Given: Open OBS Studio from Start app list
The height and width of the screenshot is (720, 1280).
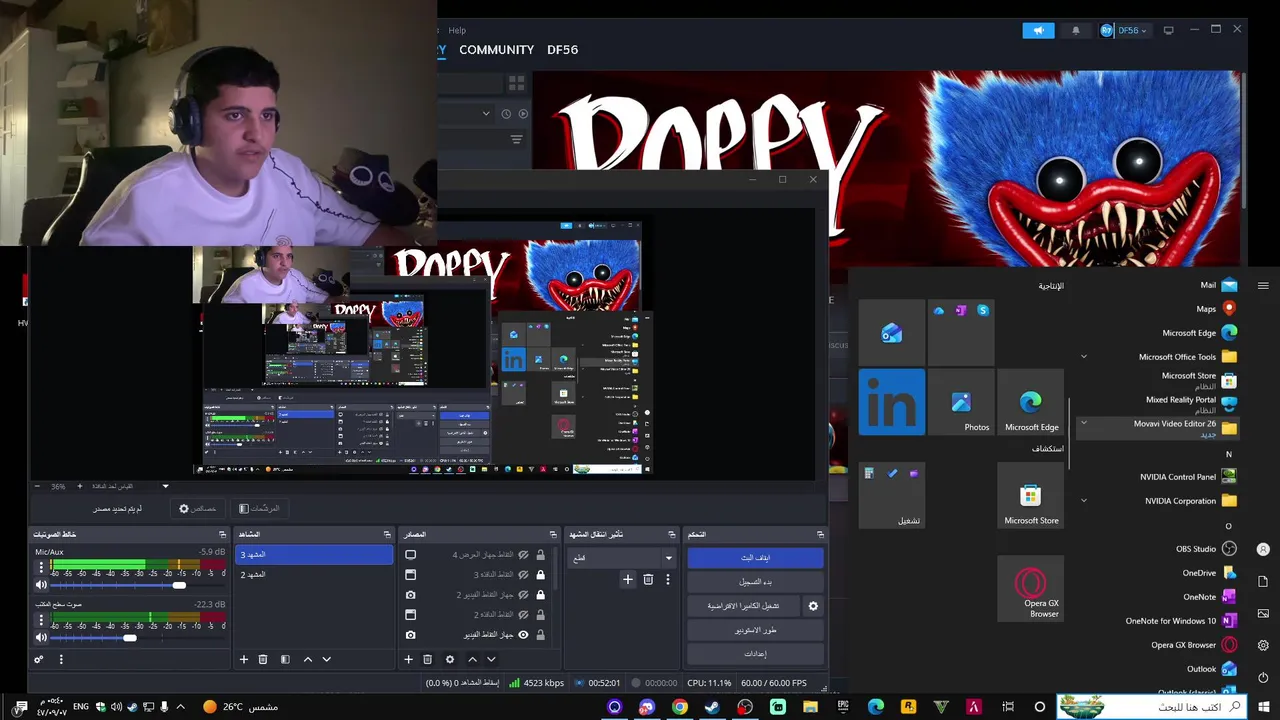Looking at the screenshot, I should (x=1196, y=549).
